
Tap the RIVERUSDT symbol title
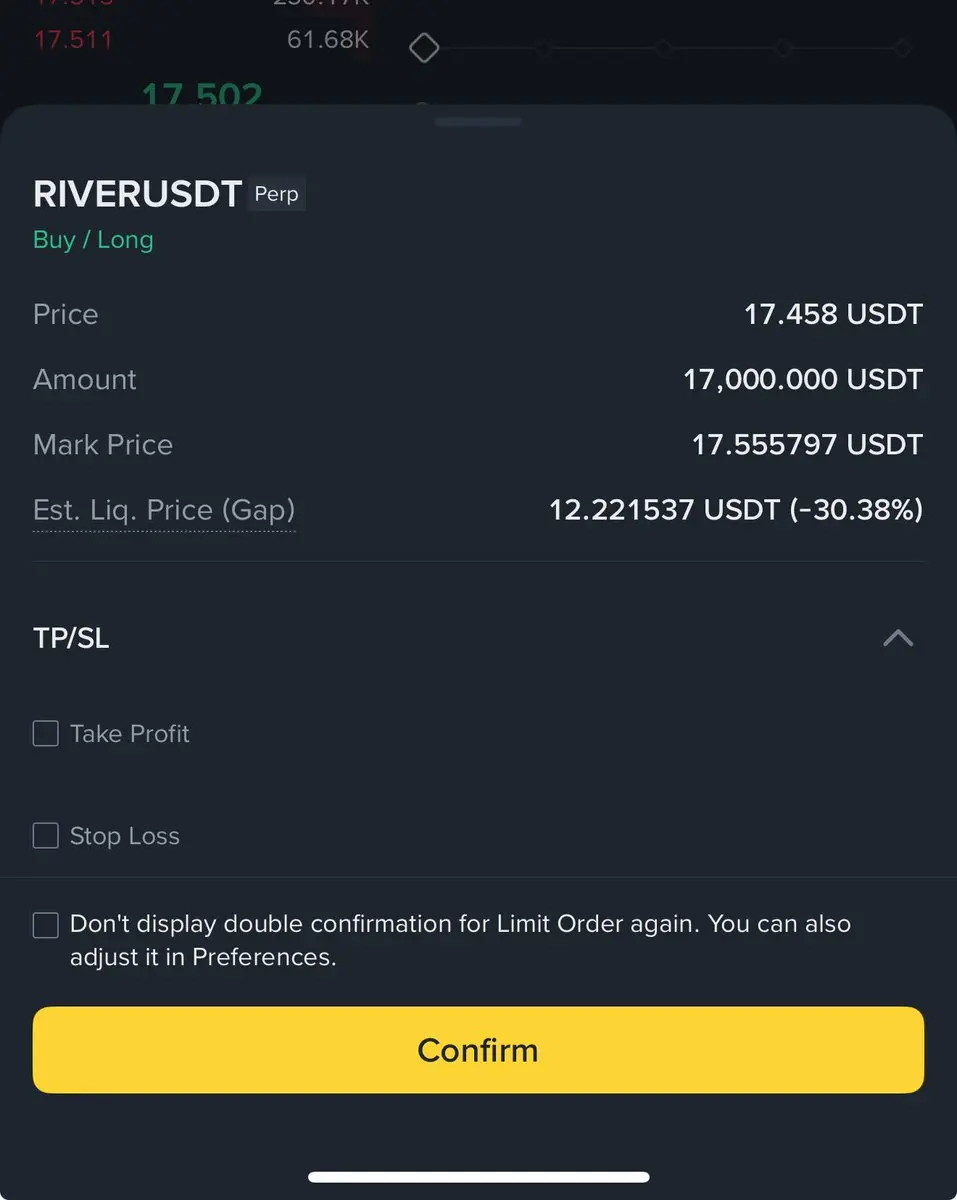point(138,194)
